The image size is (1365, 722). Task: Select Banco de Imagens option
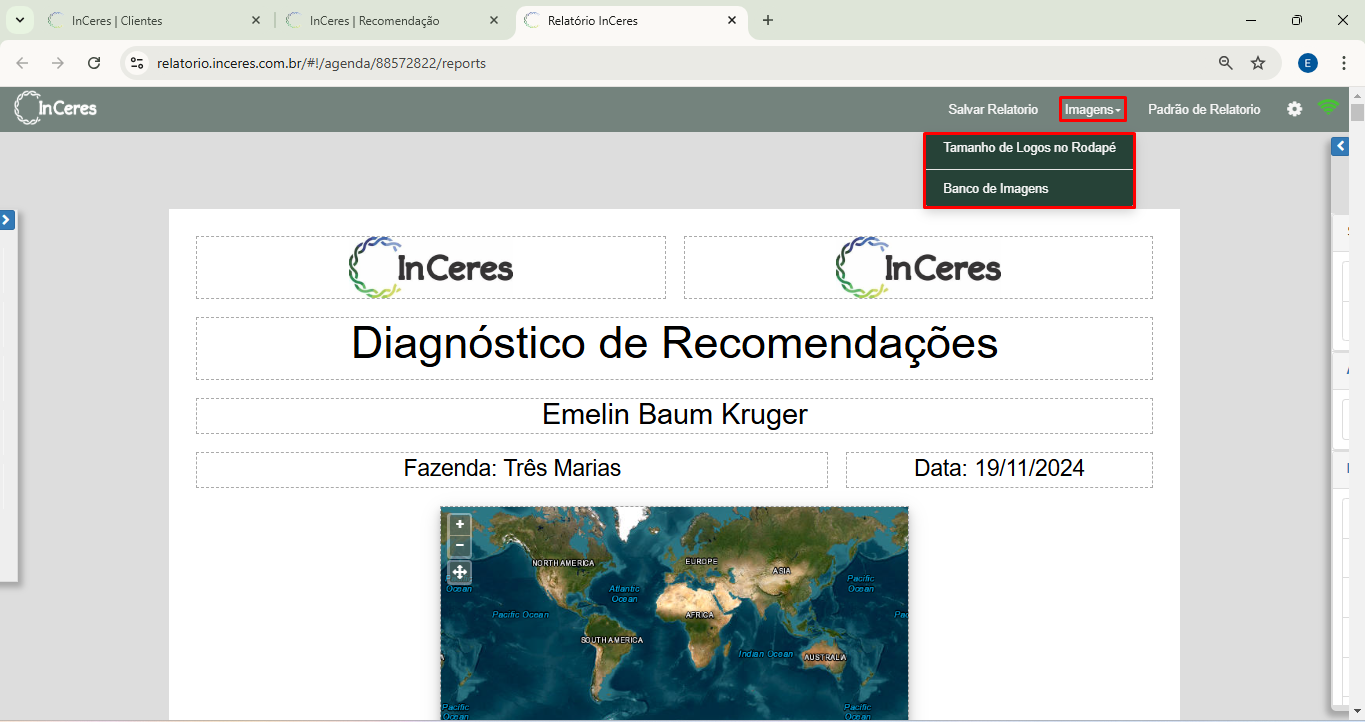click(1029, 188)
